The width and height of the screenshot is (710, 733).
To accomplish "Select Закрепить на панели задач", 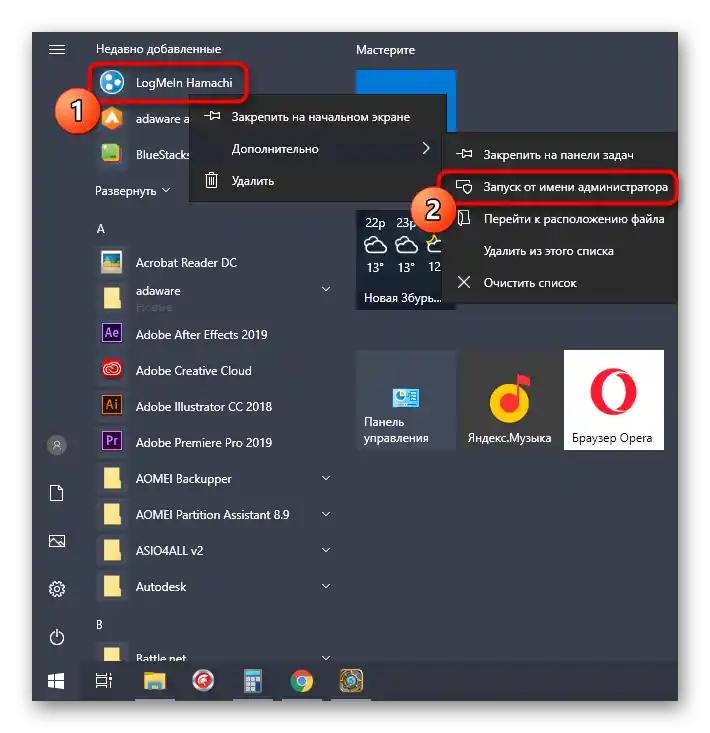I will [x=559, y=155].
